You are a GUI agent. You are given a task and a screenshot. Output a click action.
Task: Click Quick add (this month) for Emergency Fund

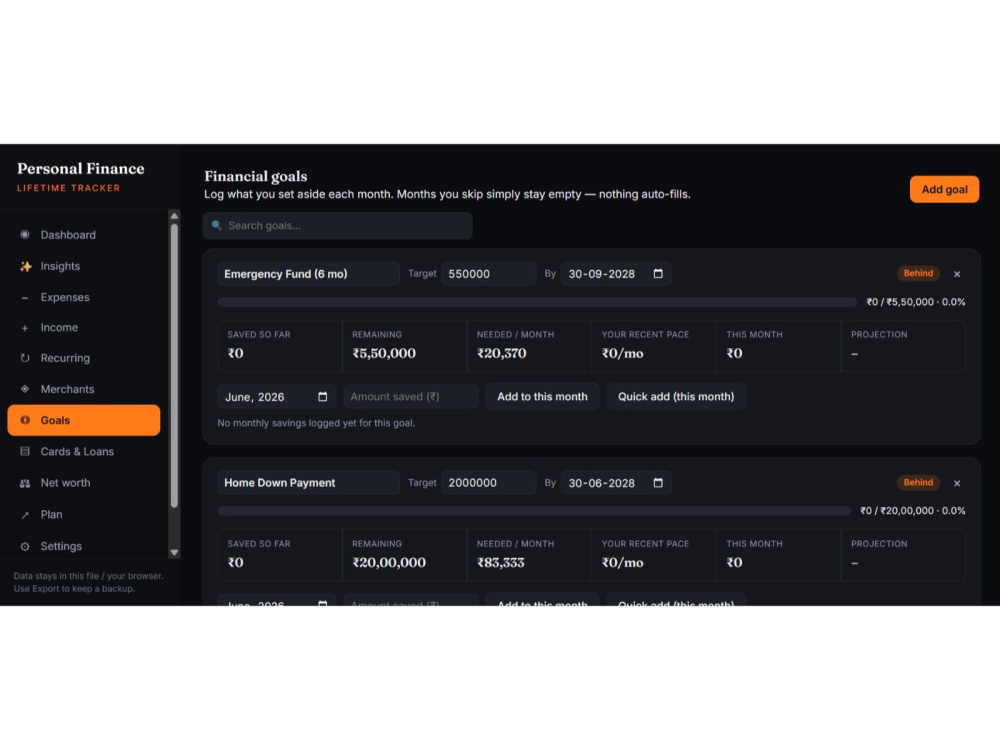pos(675,397)
